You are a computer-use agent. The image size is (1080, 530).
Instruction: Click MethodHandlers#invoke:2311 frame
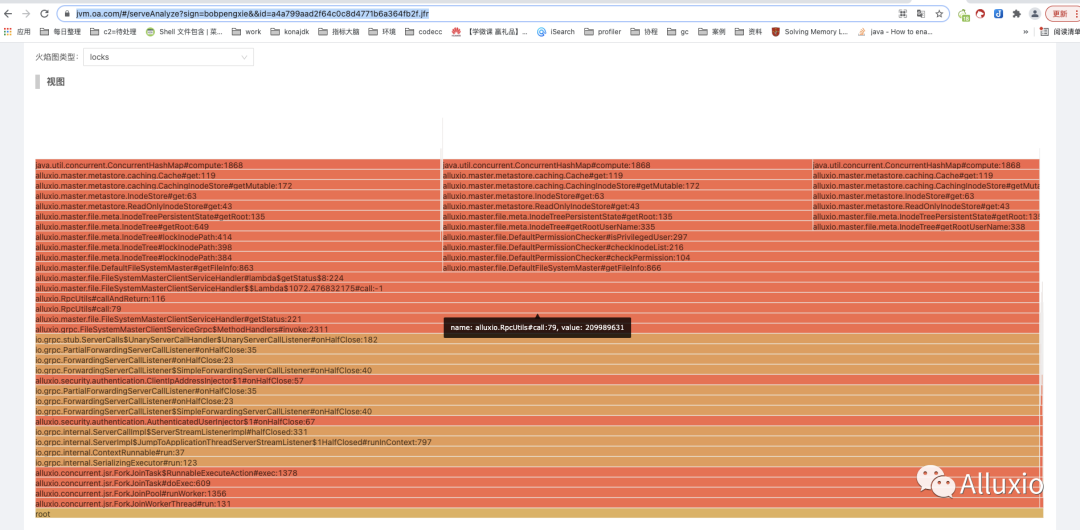[539, 329]
